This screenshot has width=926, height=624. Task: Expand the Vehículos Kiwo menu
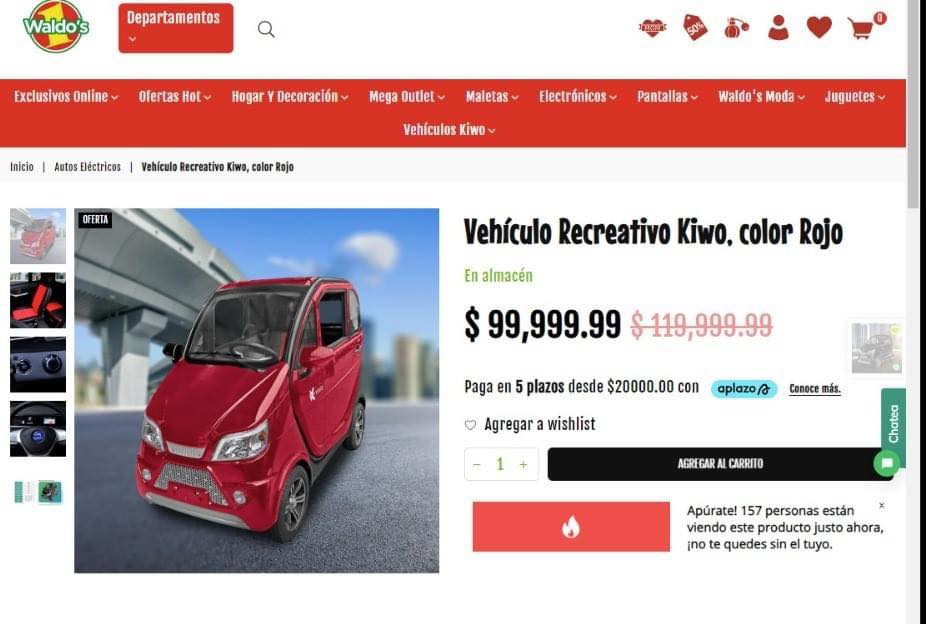(x=449, y=130)
